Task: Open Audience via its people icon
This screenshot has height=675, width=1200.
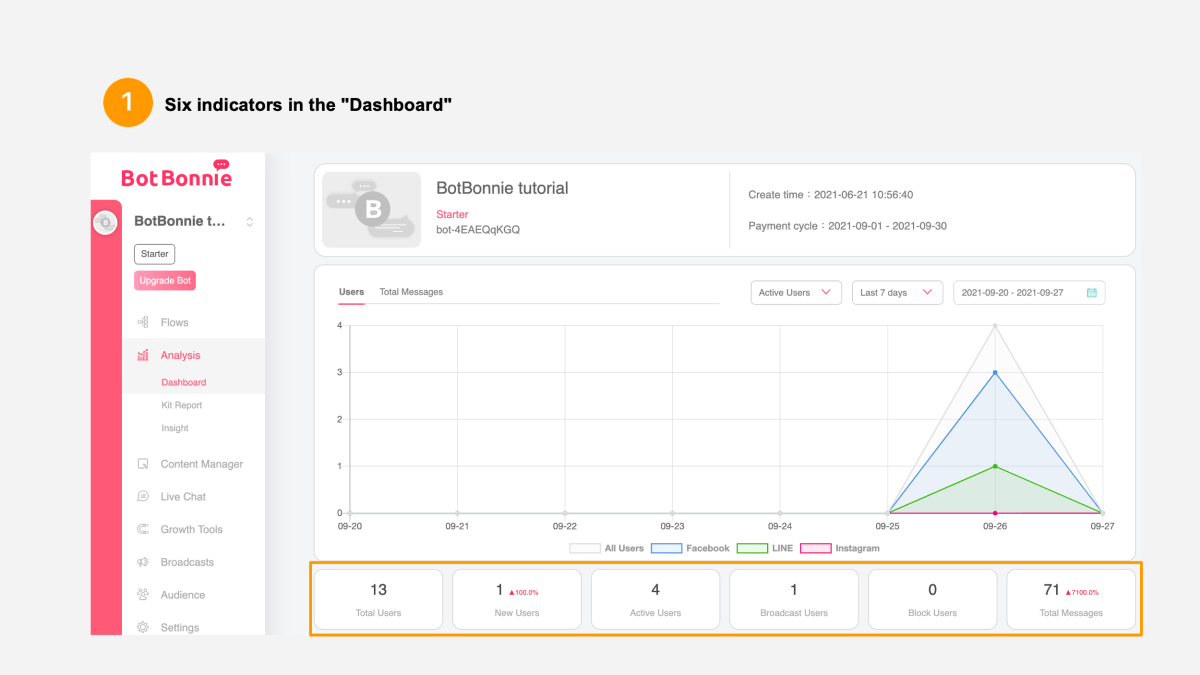Action: (x=143, y=595)
